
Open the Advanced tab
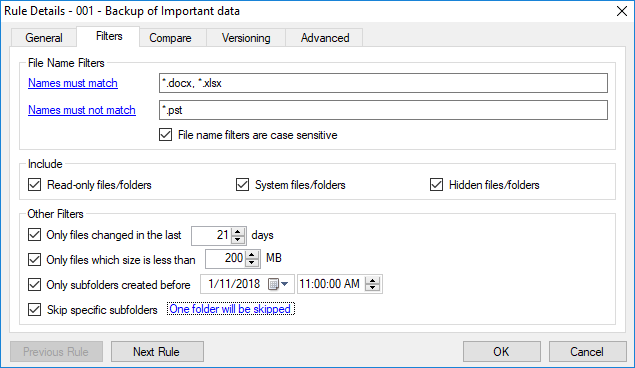(x=325, y=38)
